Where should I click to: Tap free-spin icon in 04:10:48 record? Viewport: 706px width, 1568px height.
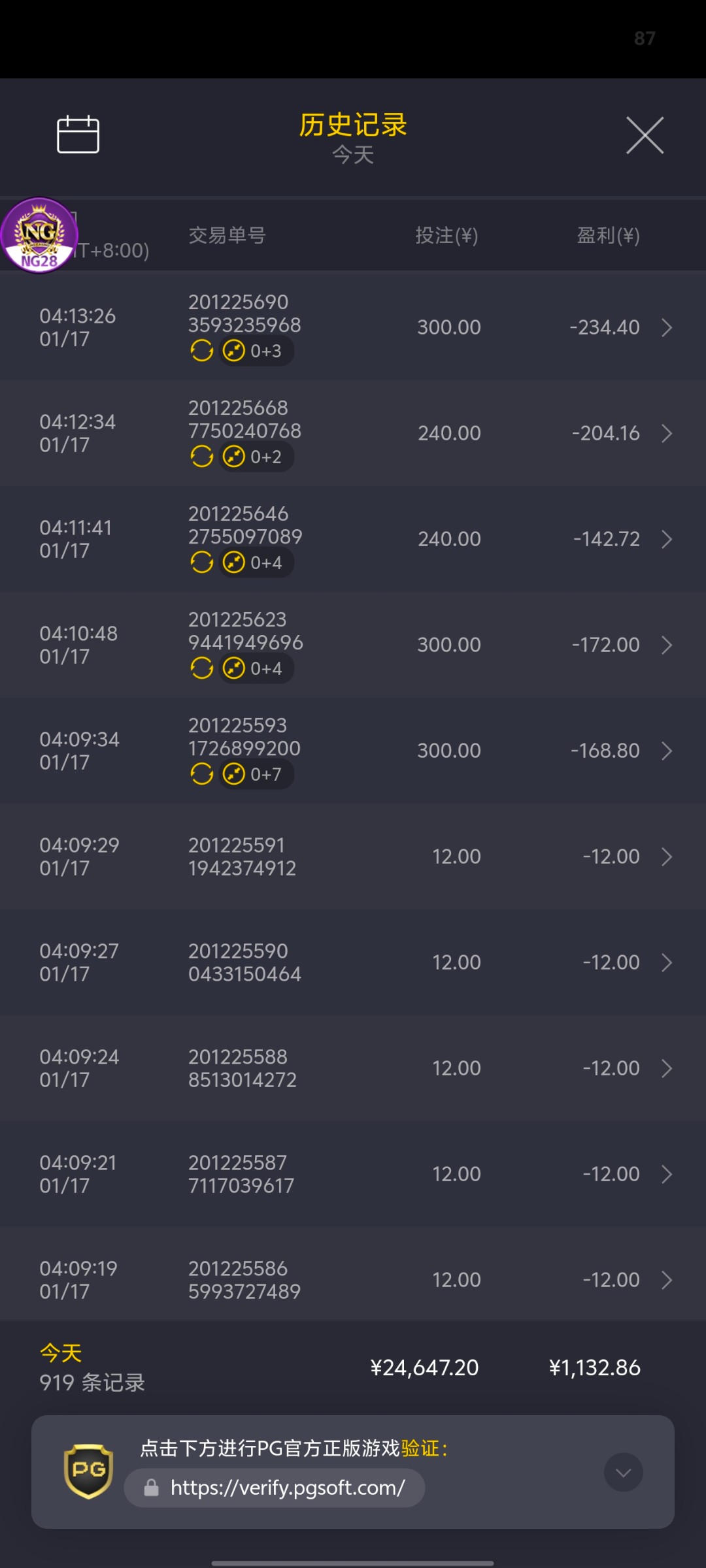coord(201,668)
